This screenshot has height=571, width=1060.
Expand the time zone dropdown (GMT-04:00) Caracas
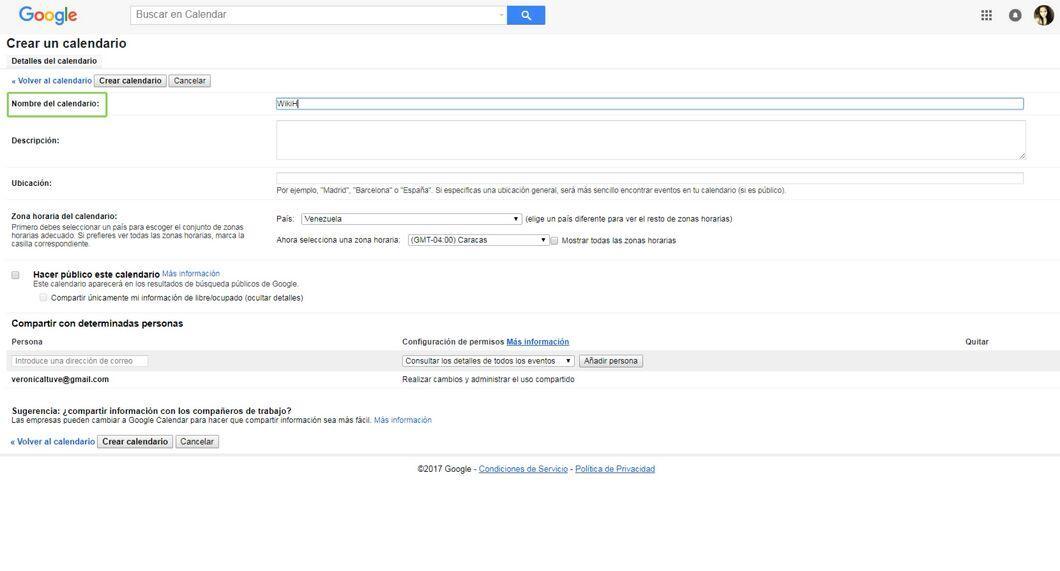[478, 240]
